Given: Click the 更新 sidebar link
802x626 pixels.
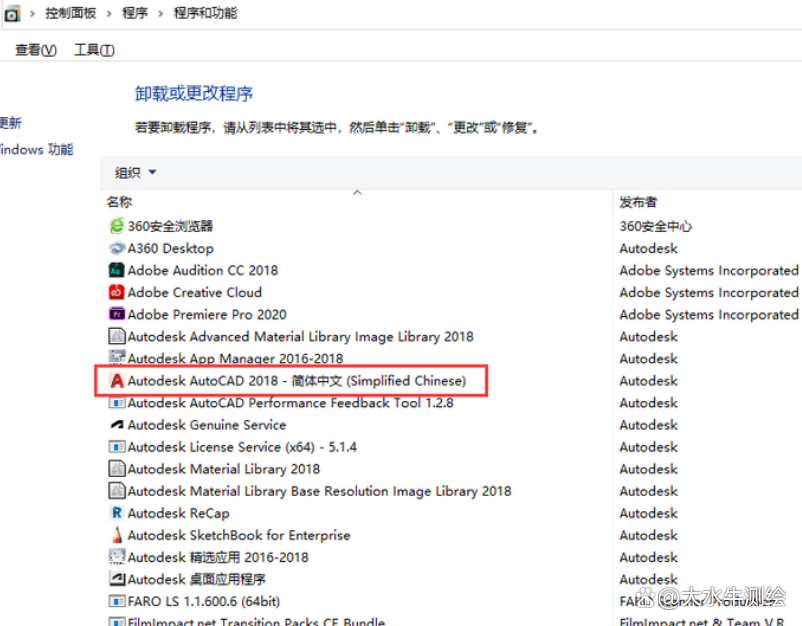Looking at the screenshot, I should point(11,123).
